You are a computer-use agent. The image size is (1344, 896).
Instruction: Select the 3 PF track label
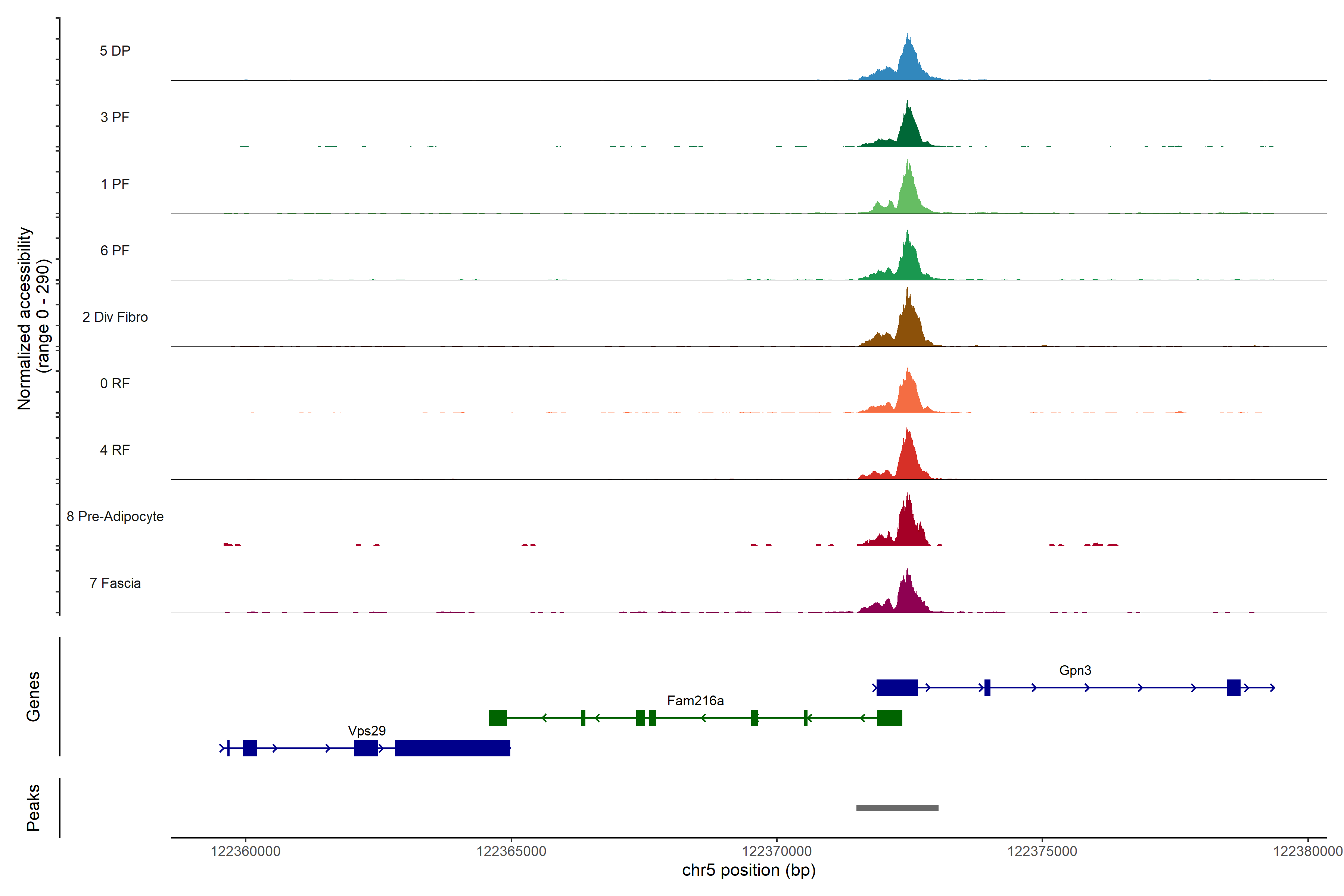tap(115, 117)
